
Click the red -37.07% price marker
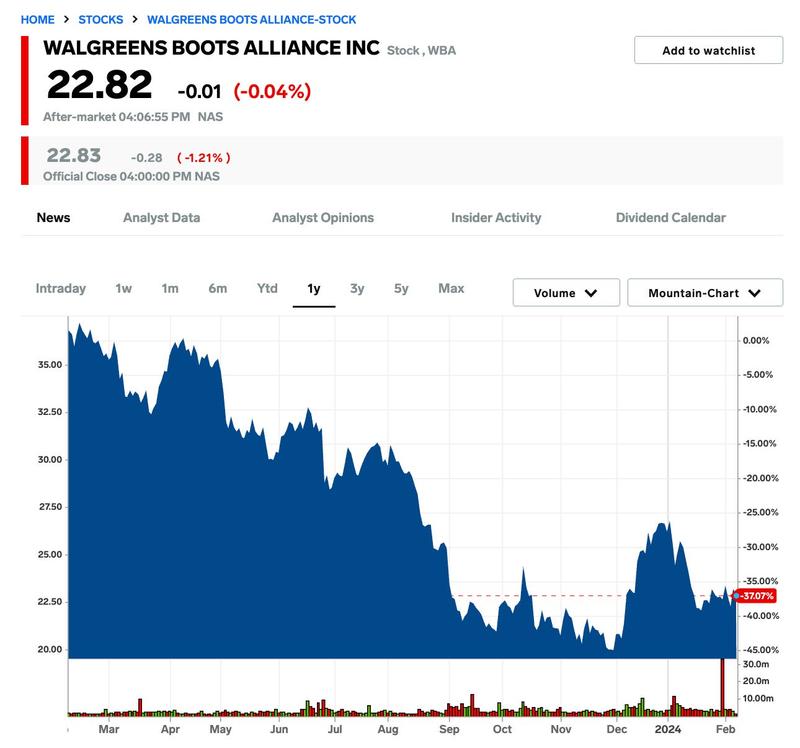757,596
